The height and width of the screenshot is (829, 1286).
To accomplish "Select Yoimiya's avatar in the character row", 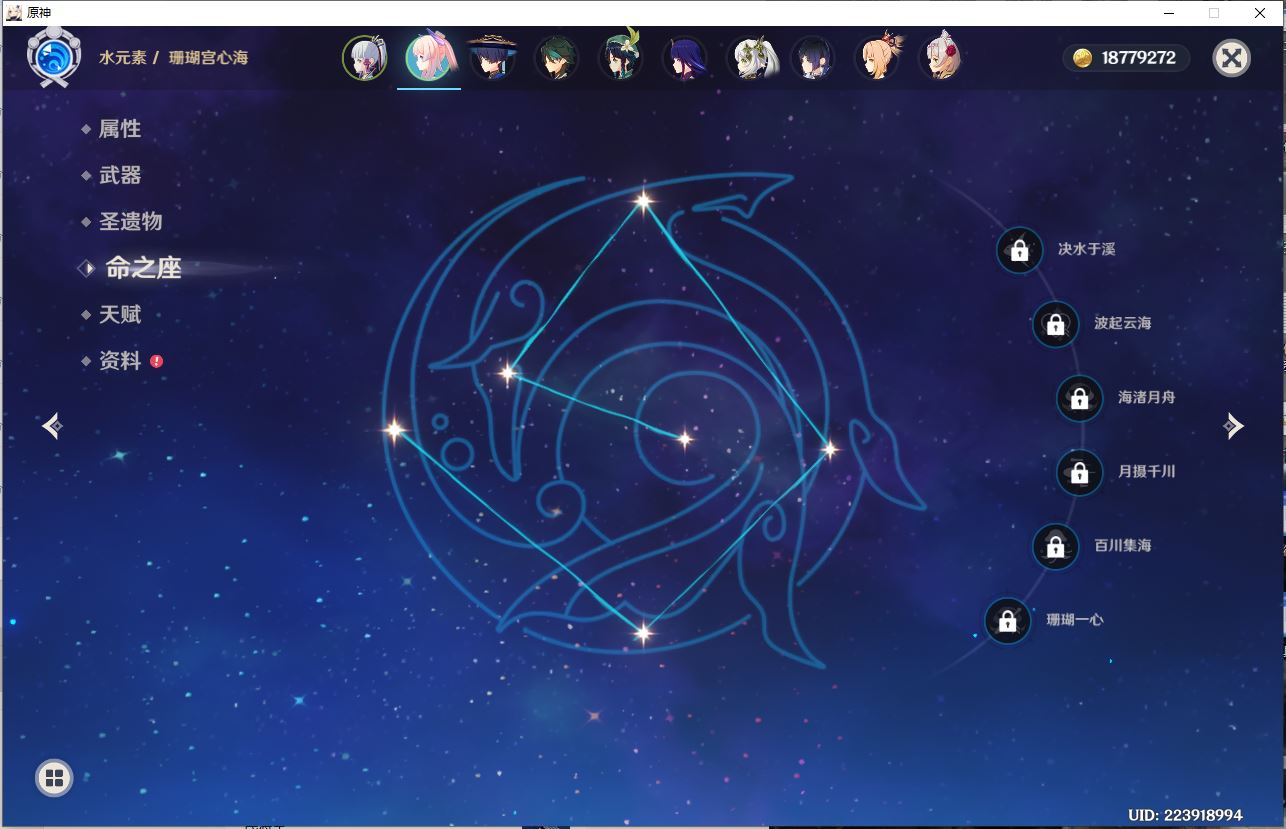I will (x=877, y=58).
